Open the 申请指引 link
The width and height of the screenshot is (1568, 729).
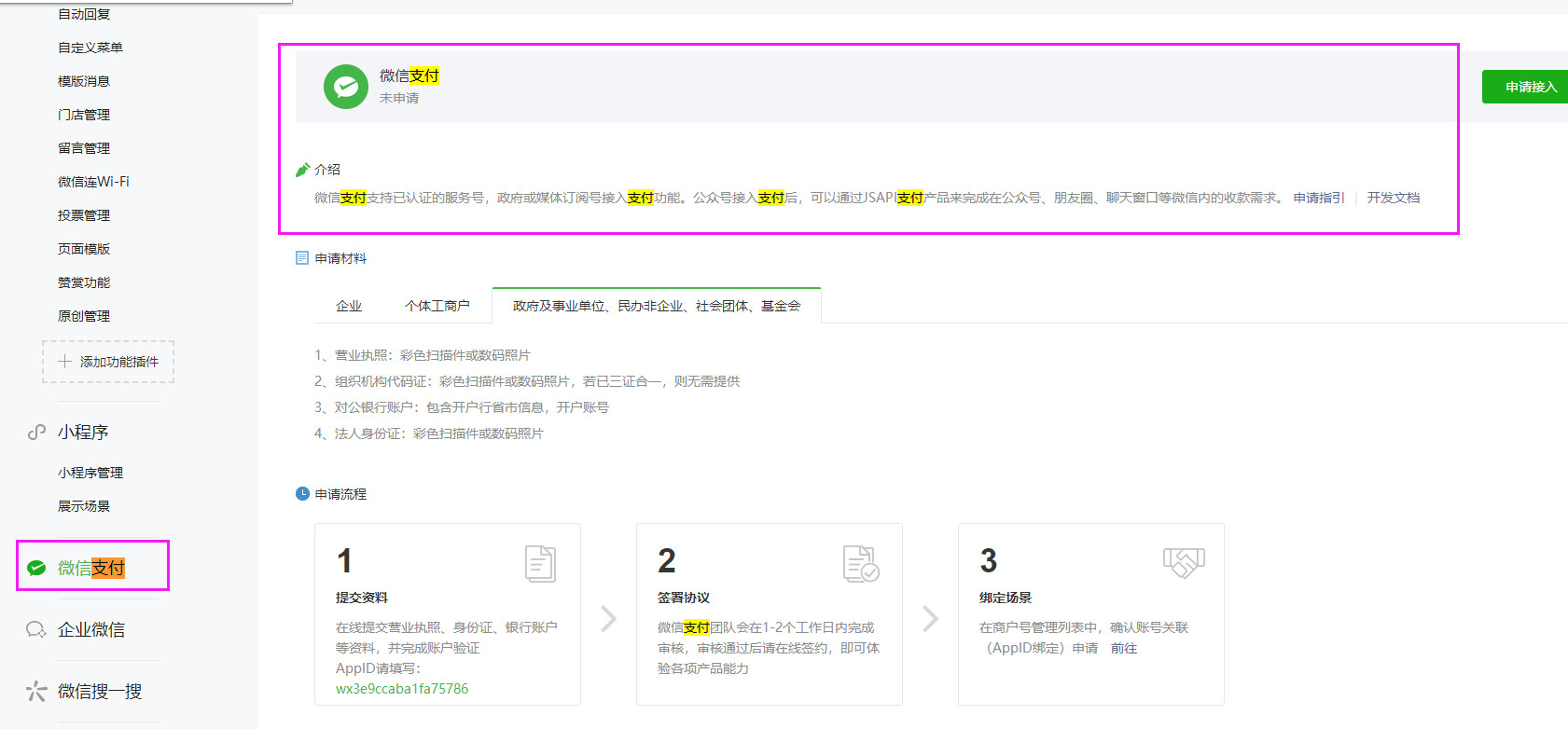coord(1319,198)
